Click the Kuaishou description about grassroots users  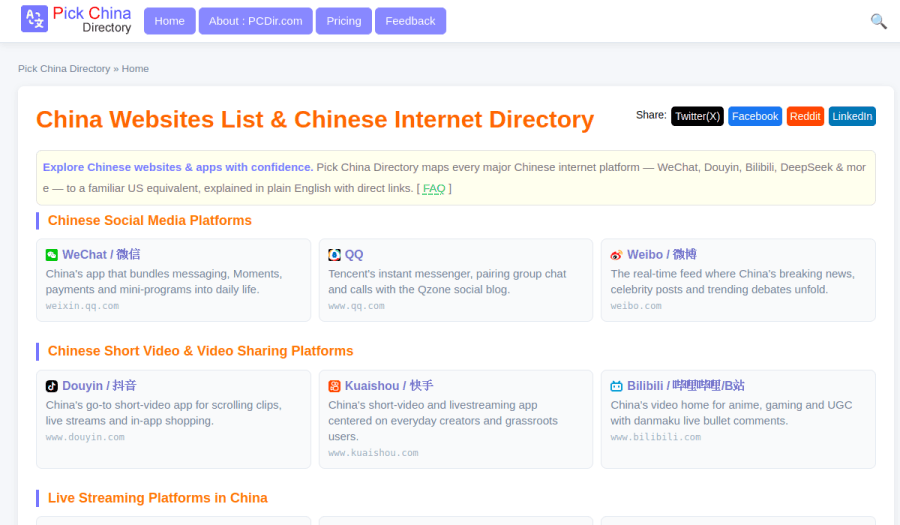(x=443, y=421)
